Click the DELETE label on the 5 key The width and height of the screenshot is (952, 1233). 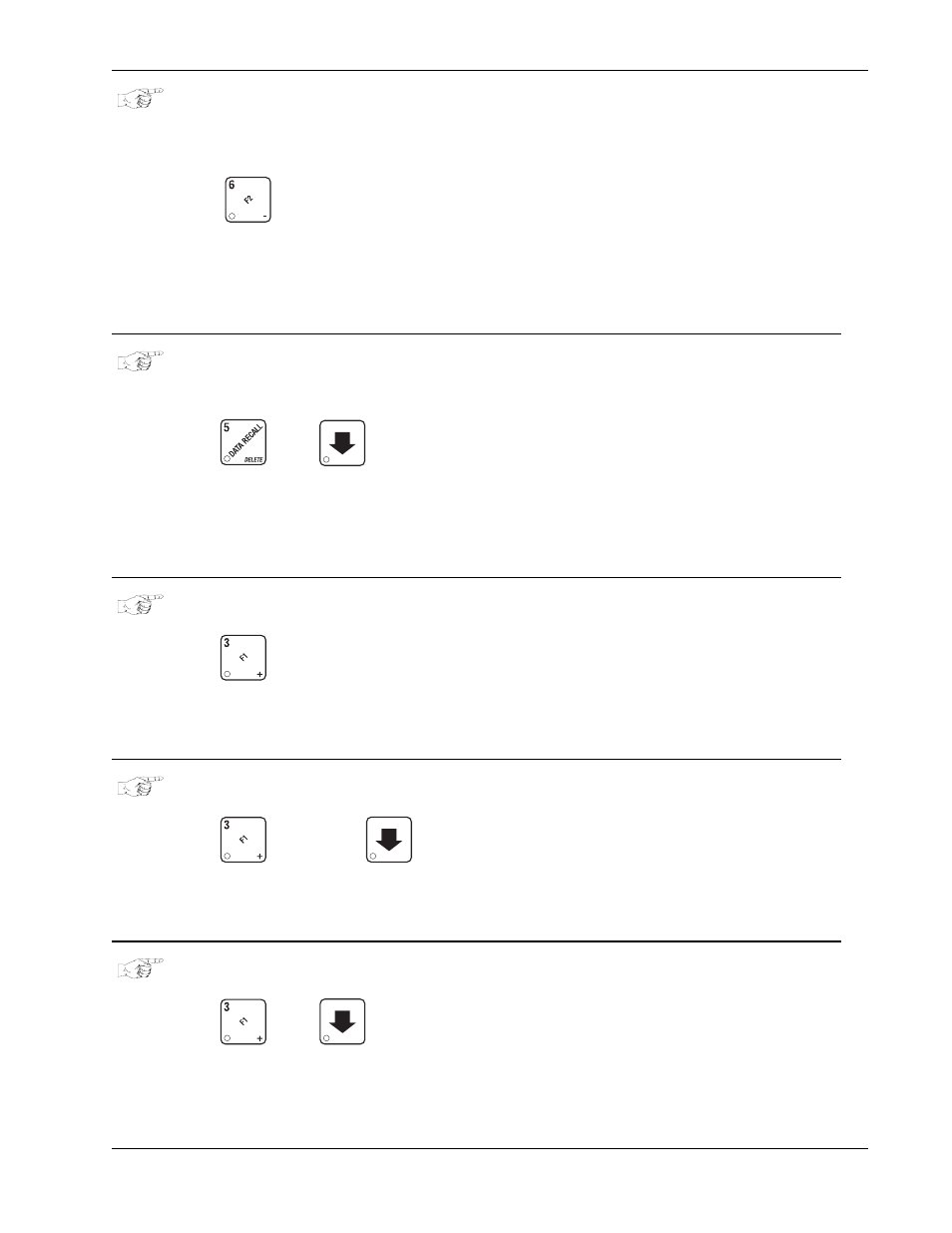[253, 460]
